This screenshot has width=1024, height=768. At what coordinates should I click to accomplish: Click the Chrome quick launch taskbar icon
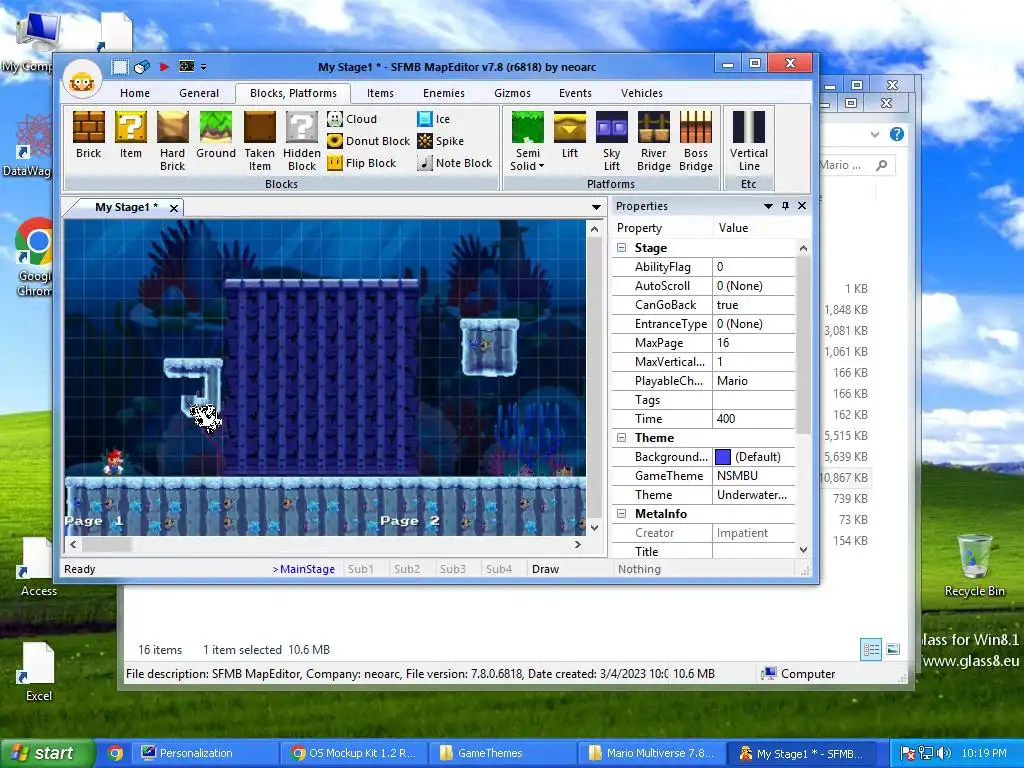116,753
